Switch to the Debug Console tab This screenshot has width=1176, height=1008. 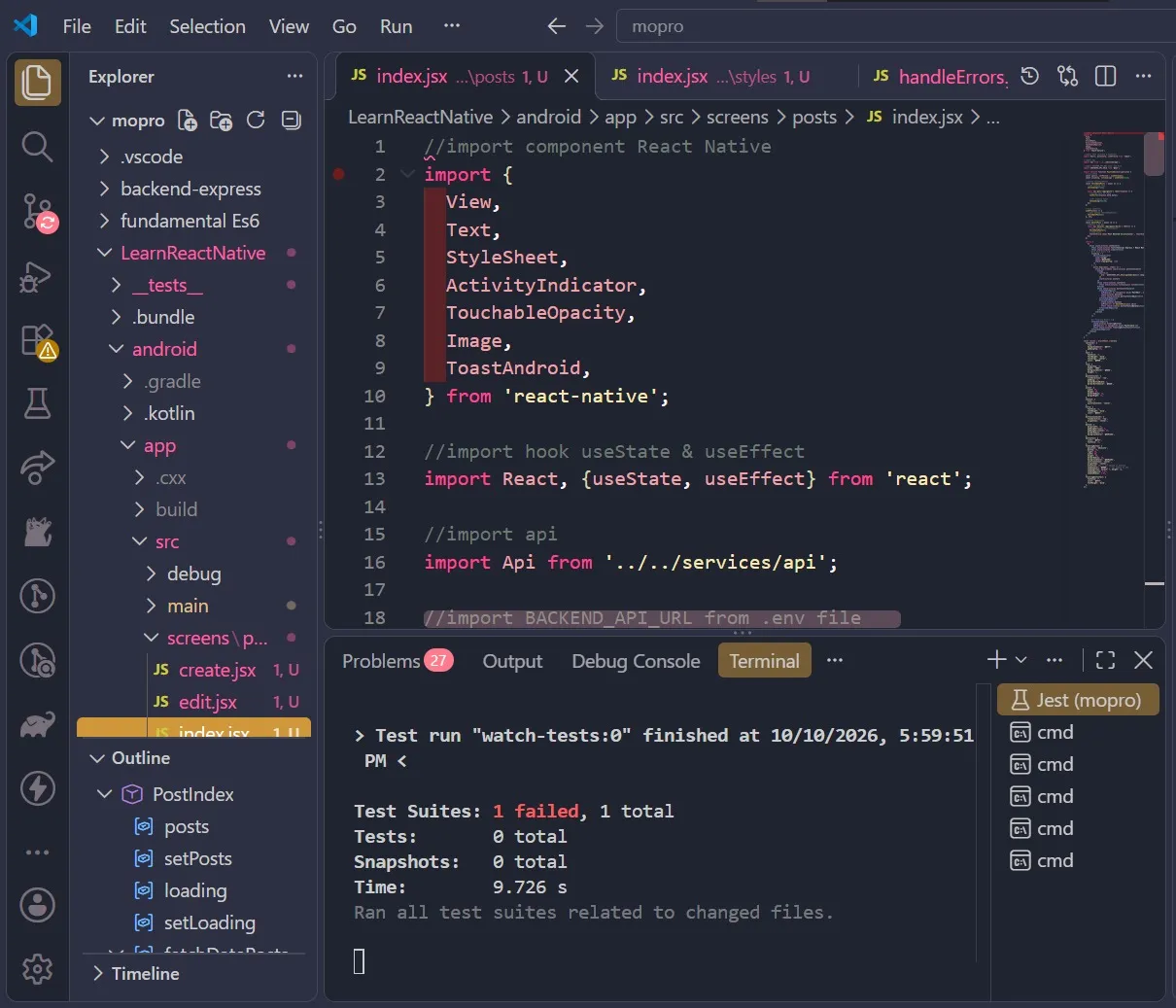click(636, 661)
